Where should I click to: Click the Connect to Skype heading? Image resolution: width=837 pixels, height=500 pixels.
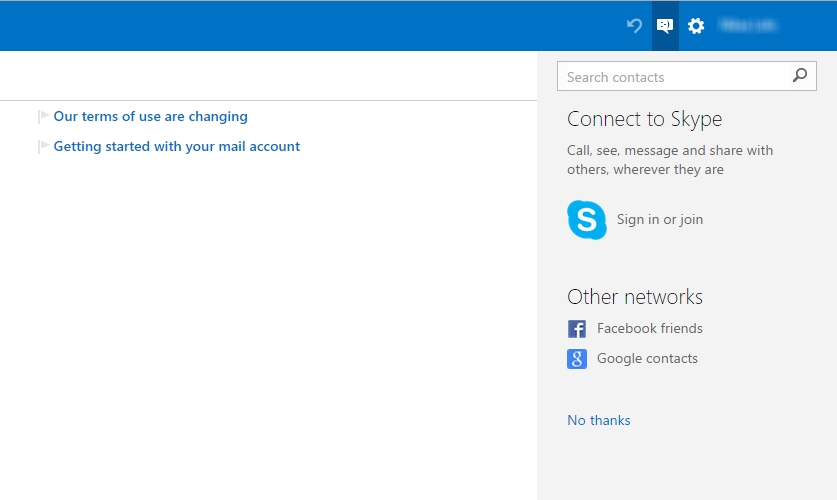(644, 119)
